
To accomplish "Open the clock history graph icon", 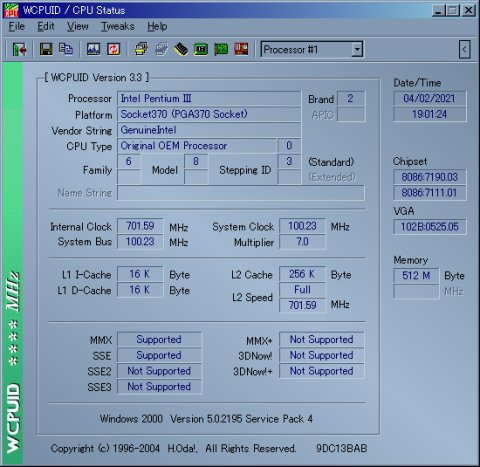I will (x=93, y=49).
